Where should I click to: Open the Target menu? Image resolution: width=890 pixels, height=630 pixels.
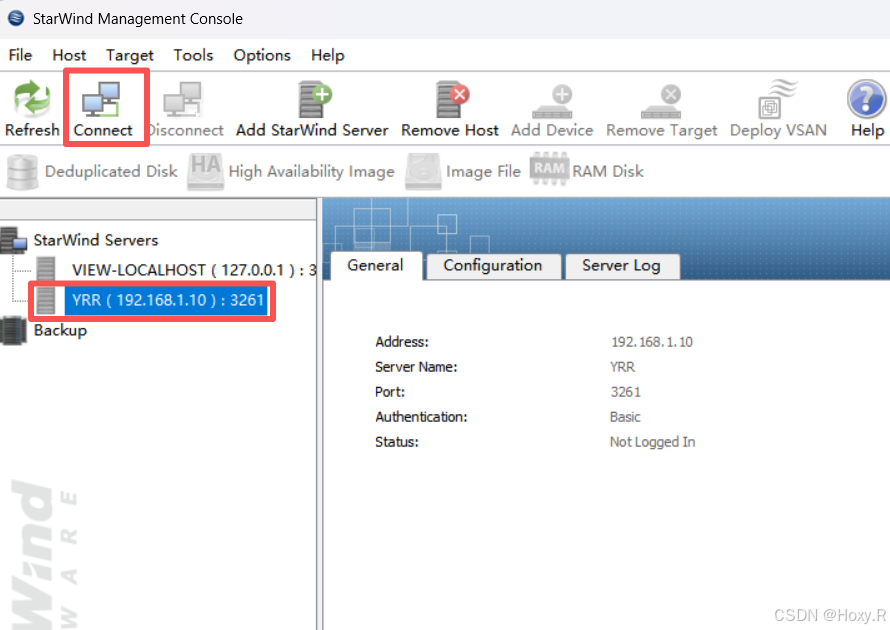coord(129,55)
